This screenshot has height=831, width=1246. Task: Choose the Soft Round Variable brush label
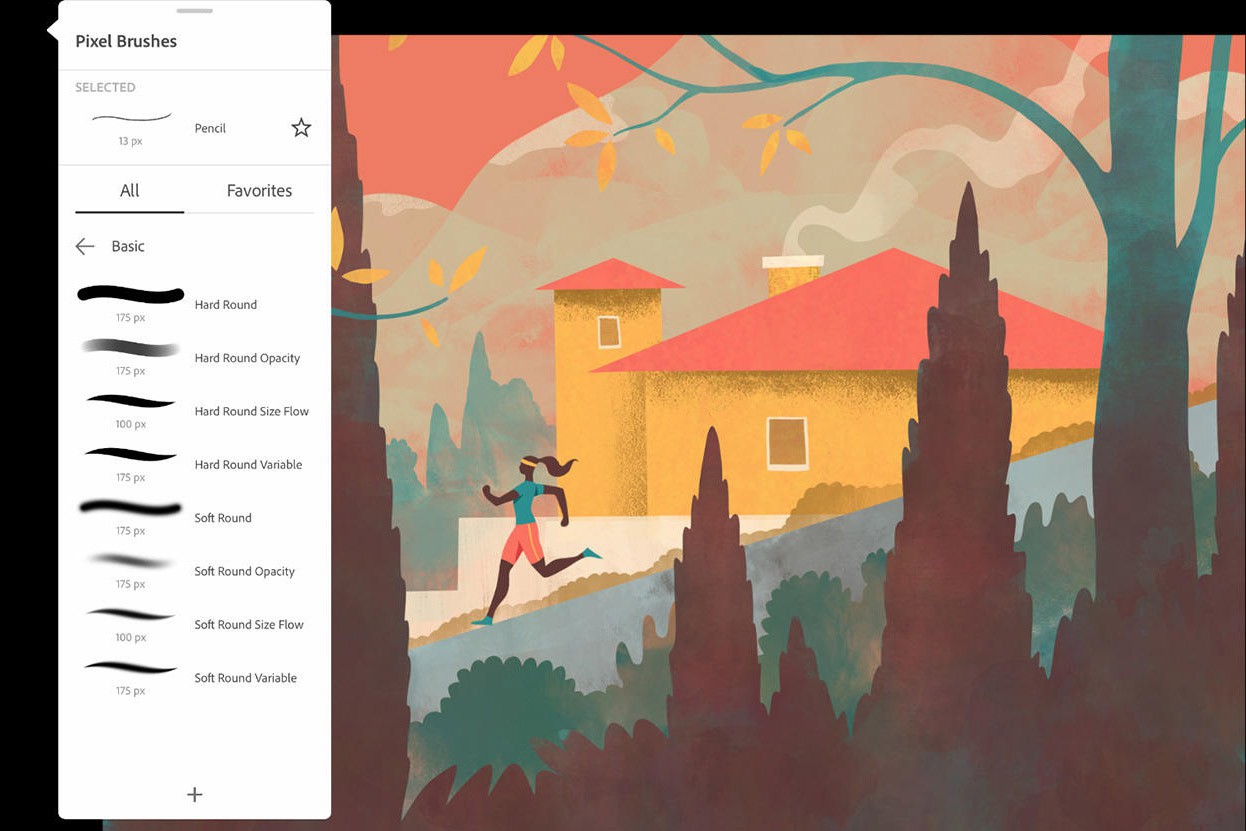tap(246, 678)
